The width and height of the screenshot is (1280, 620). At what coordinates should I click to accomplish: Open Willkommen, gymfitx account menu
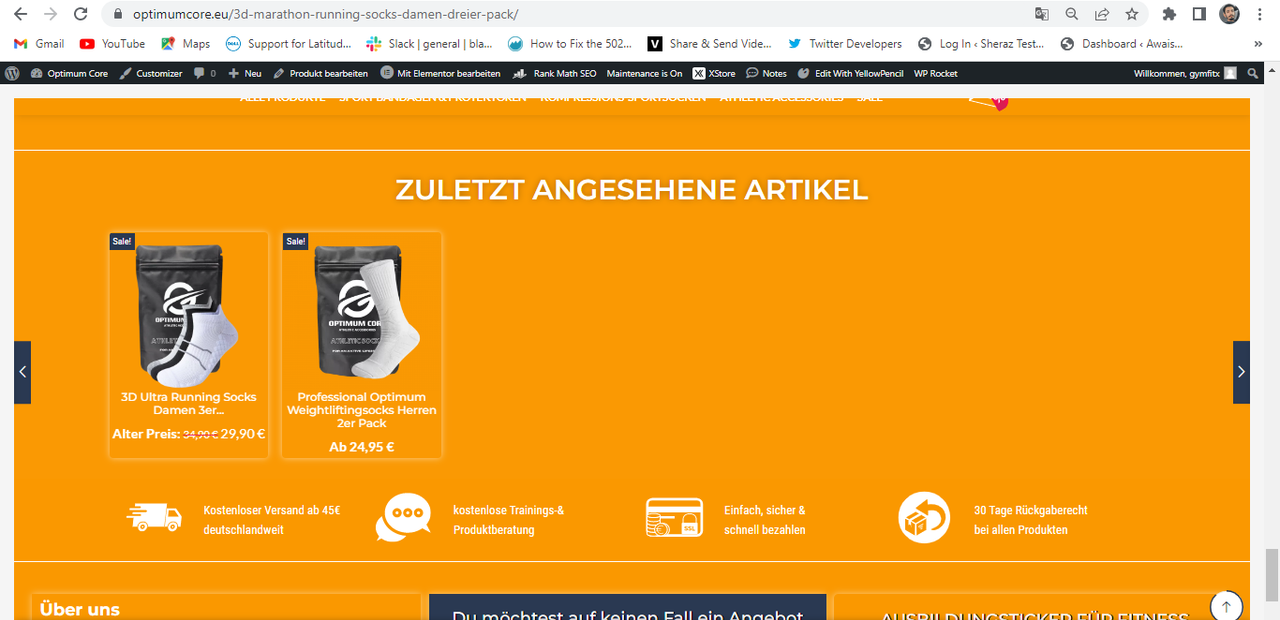(1184, 73)
